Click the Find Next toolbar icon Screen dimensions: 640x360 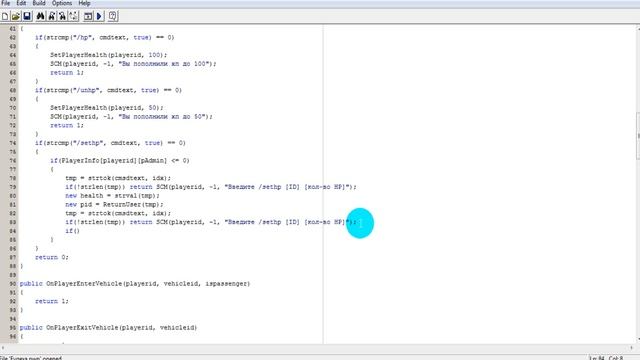coord(51,16)
